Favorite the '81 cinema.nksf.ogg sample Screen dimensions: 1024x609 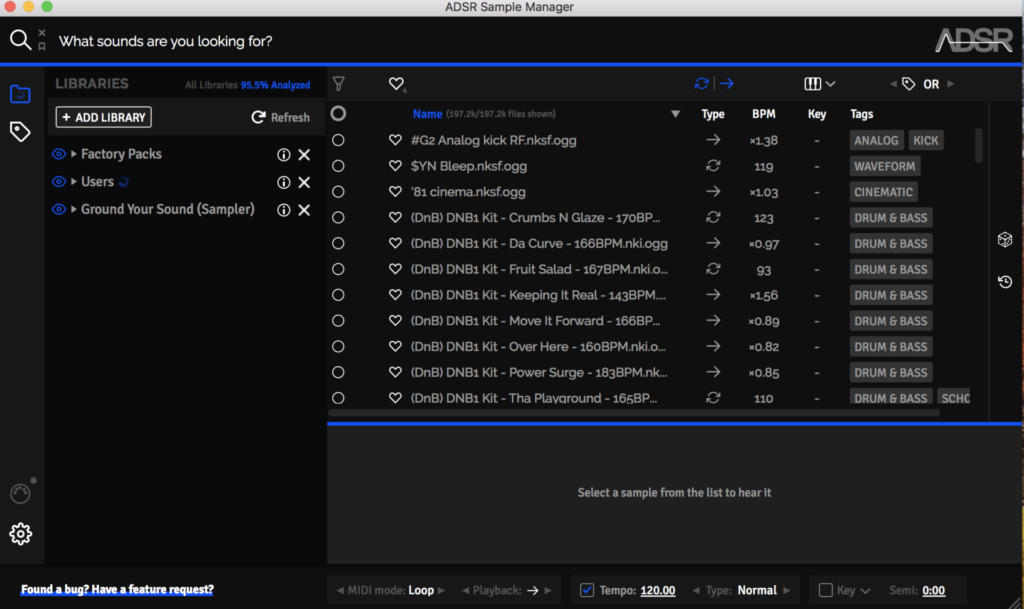395,192
